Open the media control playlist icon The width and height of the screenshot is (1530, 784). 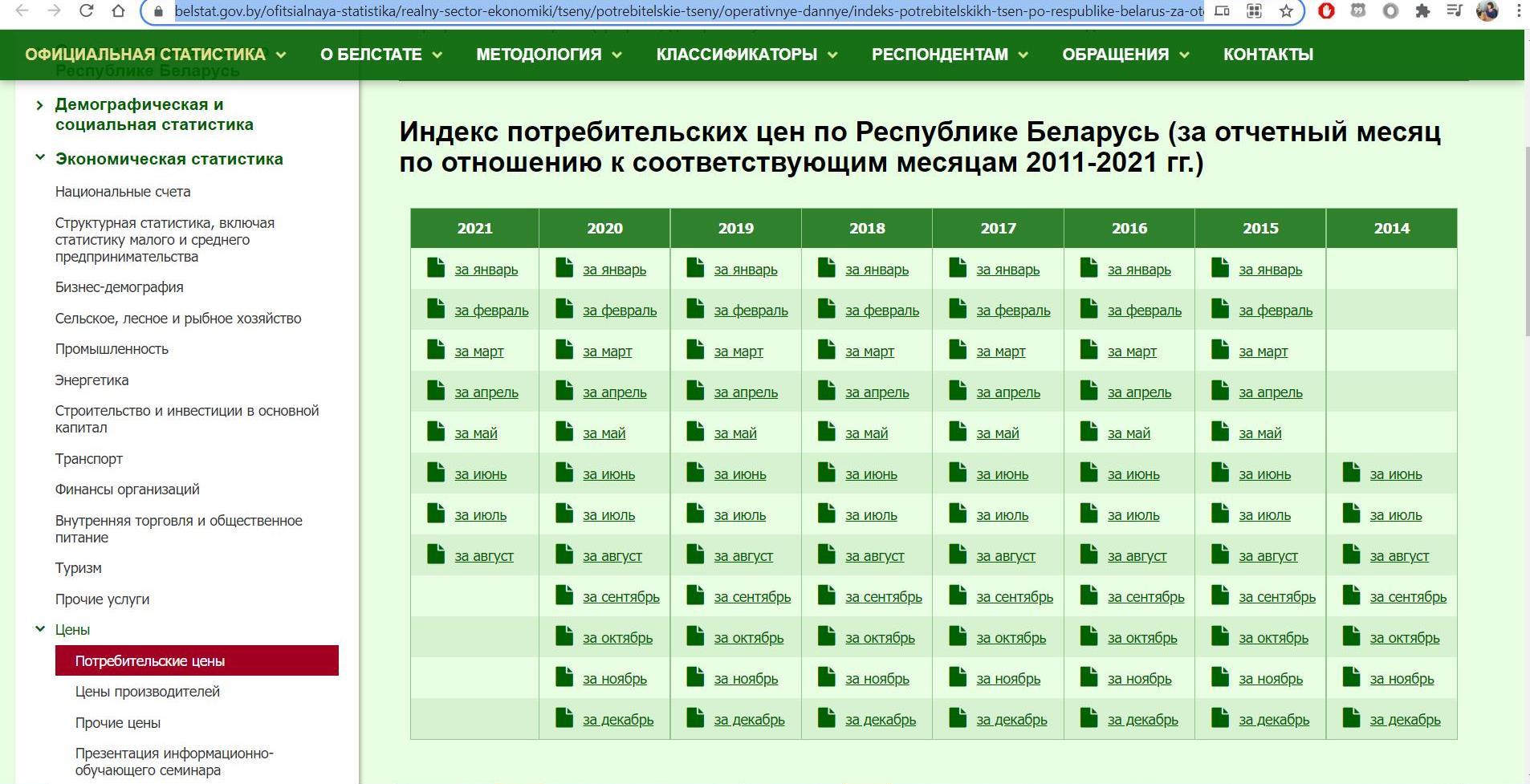tap(1455, 11)
